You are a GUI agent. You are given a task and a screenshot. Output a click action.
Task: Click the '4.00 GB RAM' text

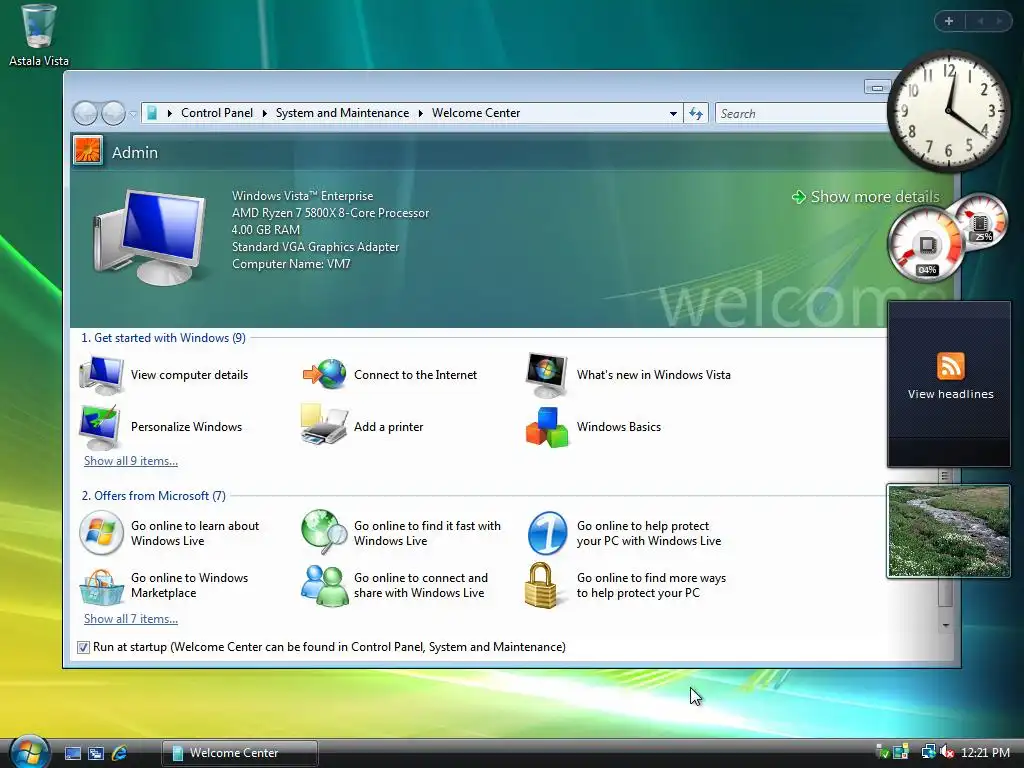tap(266, 230)
